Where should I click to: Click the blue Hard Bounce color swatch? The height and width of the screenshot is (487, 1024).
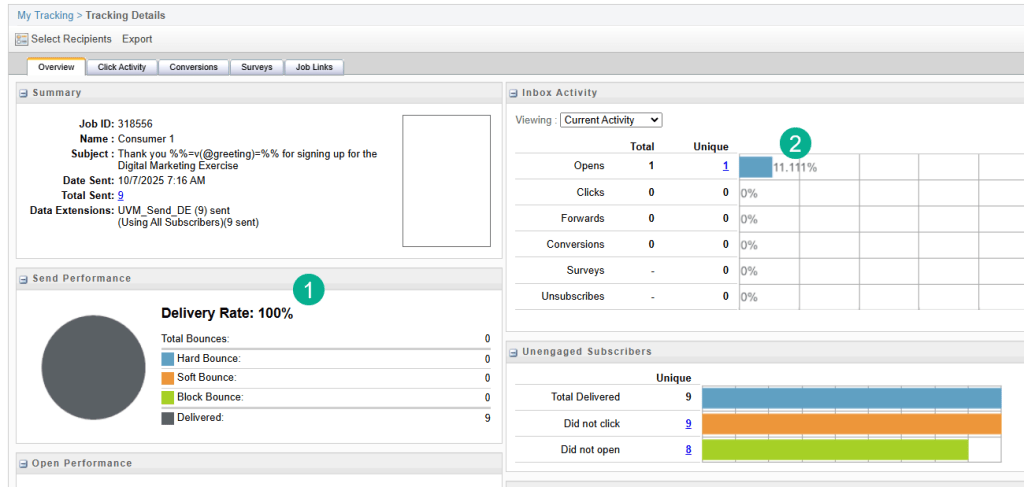167,359
